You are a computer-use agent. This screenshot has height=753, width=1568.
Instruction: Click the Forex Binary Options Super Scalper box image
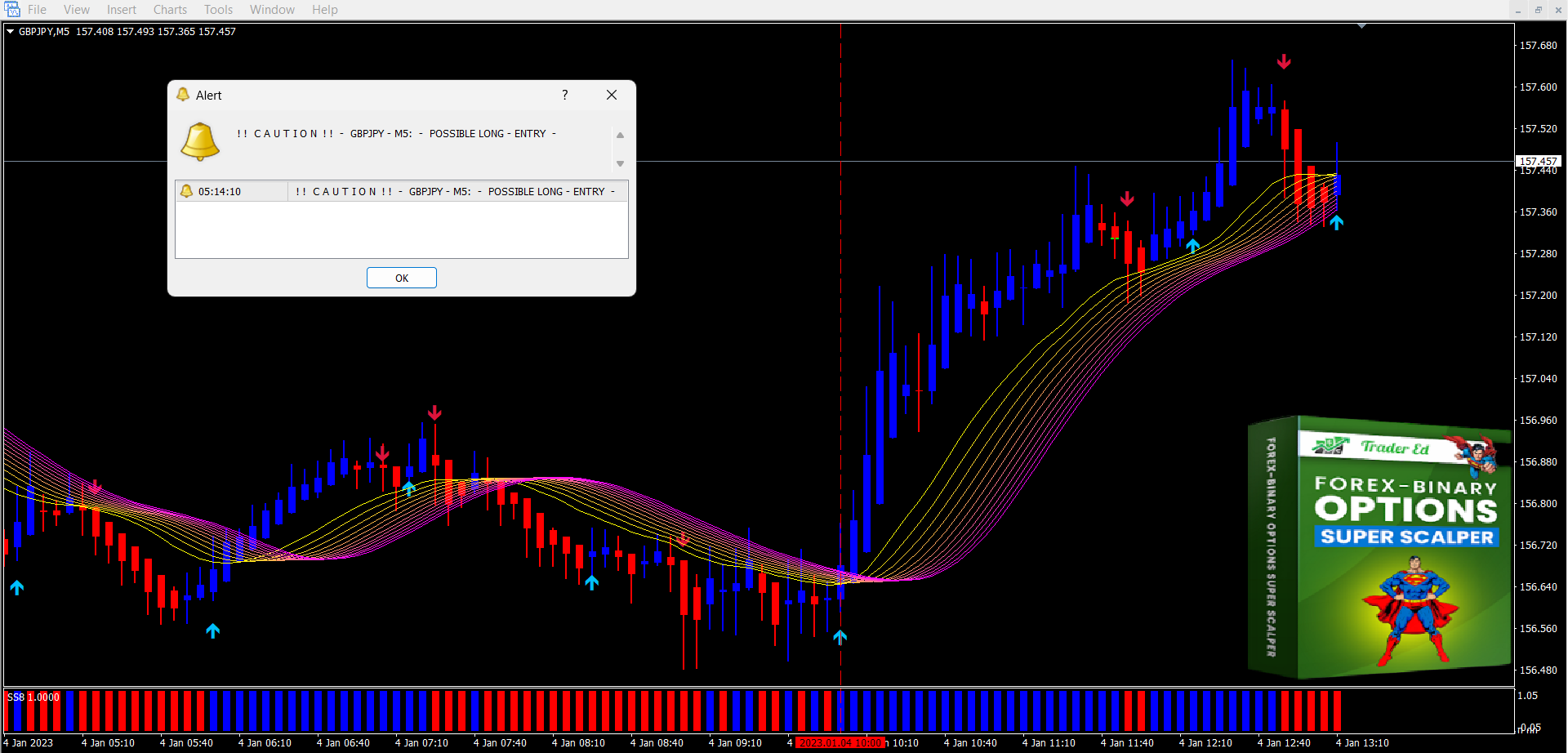coord(1379,547)
